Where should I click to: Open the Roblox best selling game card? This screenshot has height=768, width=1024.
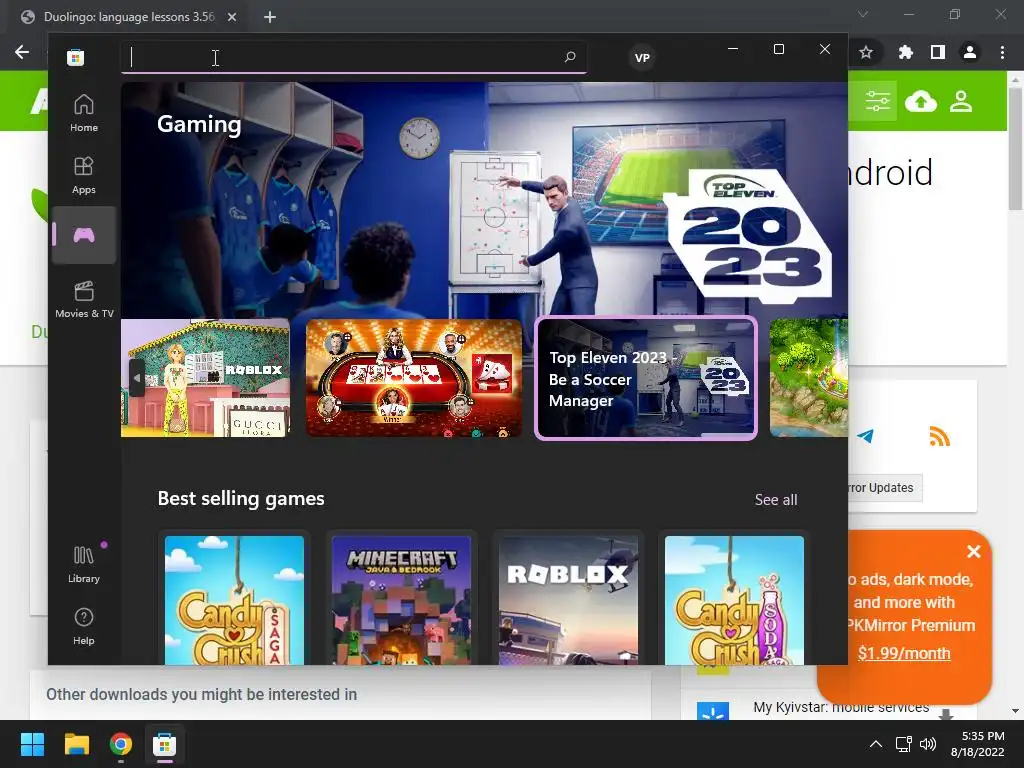coord(568,600)
